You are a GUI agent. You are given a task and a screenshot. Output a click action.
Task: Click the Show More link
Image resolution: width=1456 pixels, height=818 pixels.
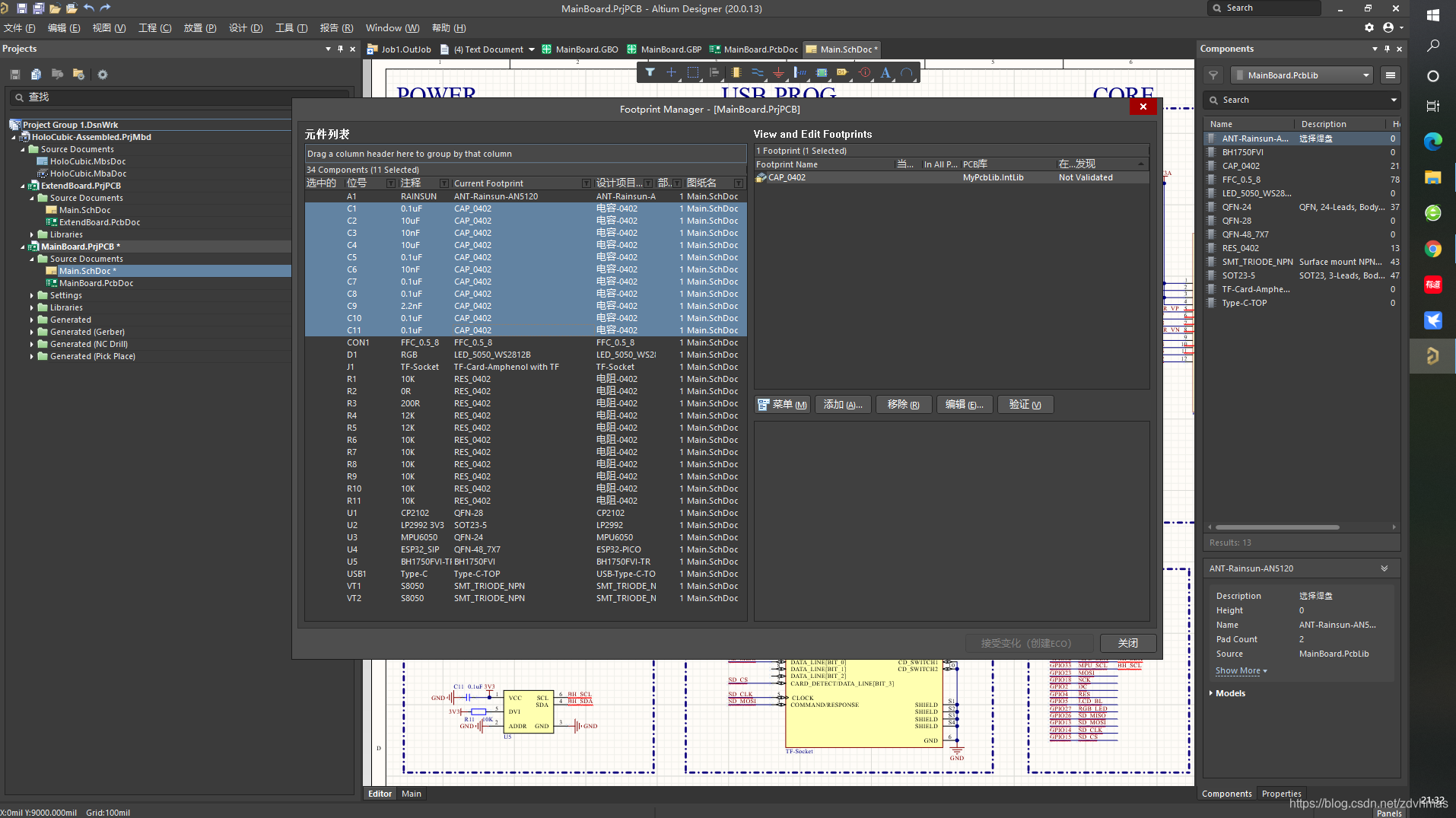pos(1241,671)
